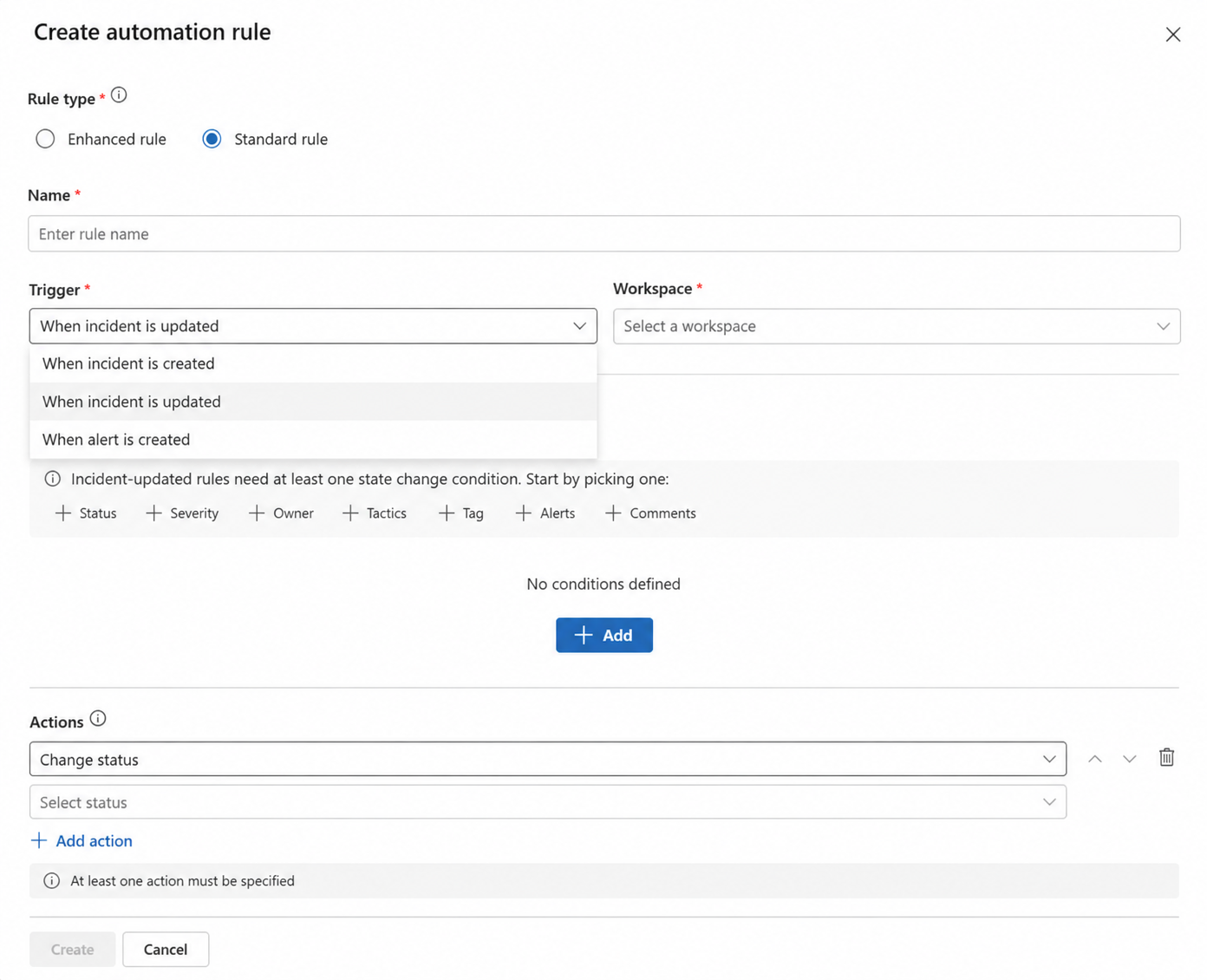This screenshot has width=1207, height=980.
Task: Open the Select a workspace dropdown
Action: [x=896, y=326]
